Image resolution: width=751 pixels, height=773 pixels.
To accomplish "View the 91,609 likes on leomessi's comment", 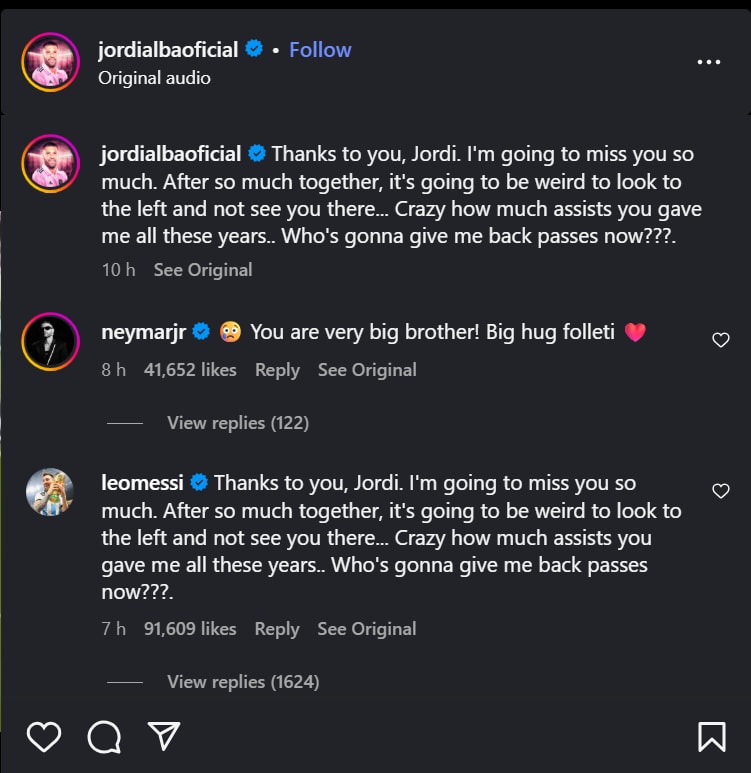I will pos(190,629).
